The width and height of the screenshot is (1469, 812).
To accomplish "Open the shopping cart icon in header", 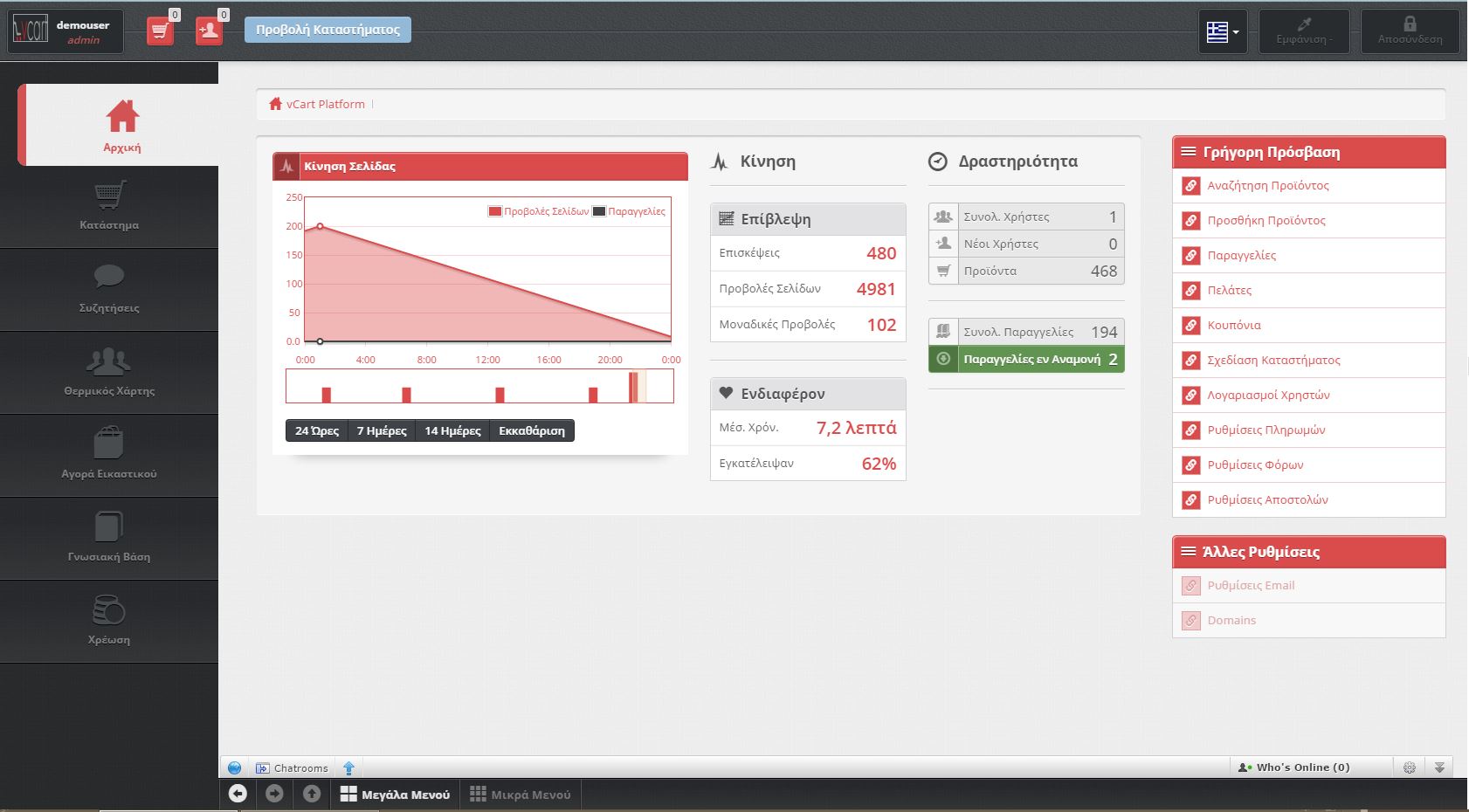I will pyautogui.click(x=160, y=31).
